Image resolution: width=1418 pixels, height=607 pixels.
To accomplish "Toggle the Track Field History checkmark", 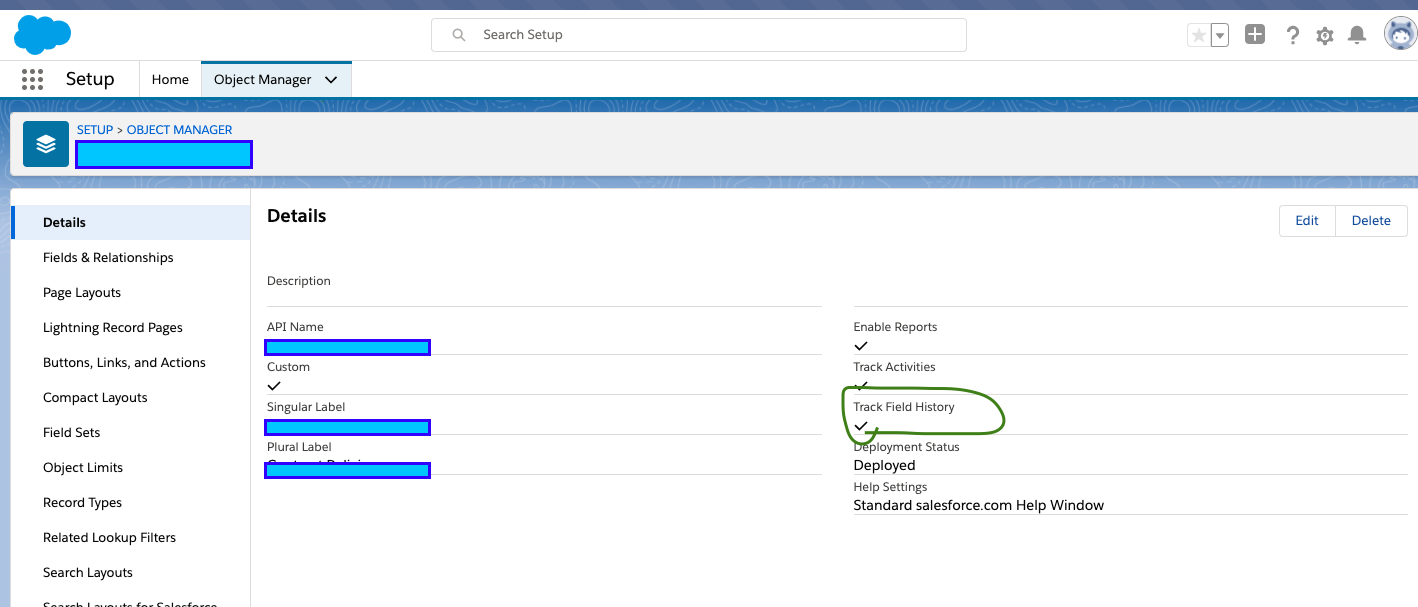I will [x=861, y=426].
